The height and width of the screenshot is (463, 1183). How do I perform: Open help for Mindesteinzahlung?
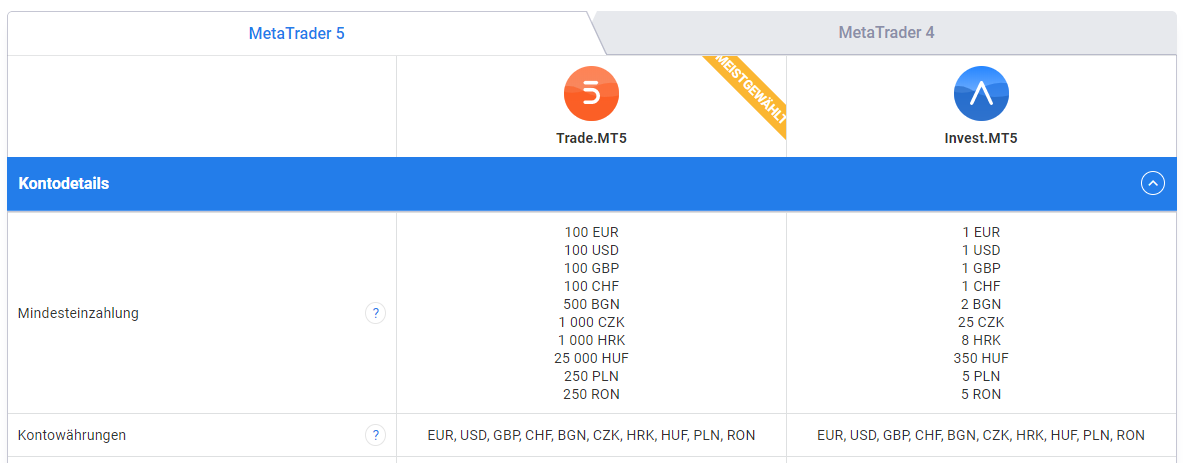pos(375,313)
